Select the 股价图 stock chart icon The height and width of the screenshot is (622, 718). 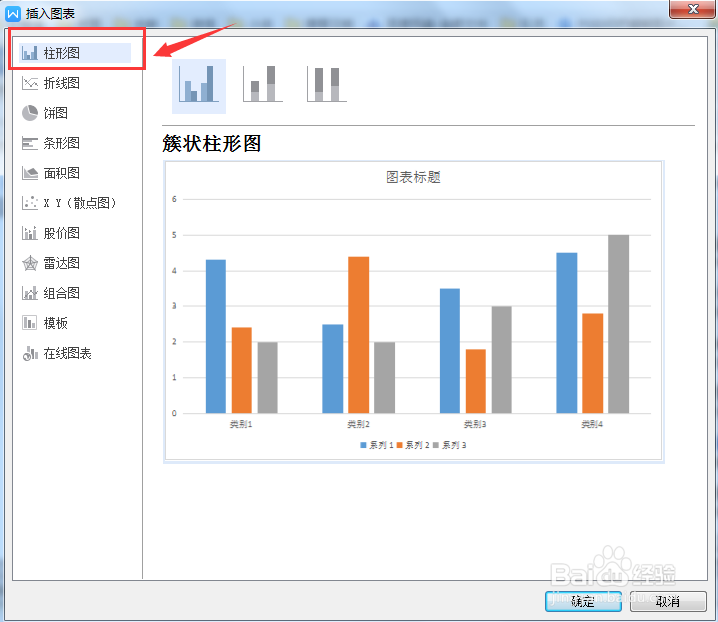pyautogui.click(x=30, y=233)
